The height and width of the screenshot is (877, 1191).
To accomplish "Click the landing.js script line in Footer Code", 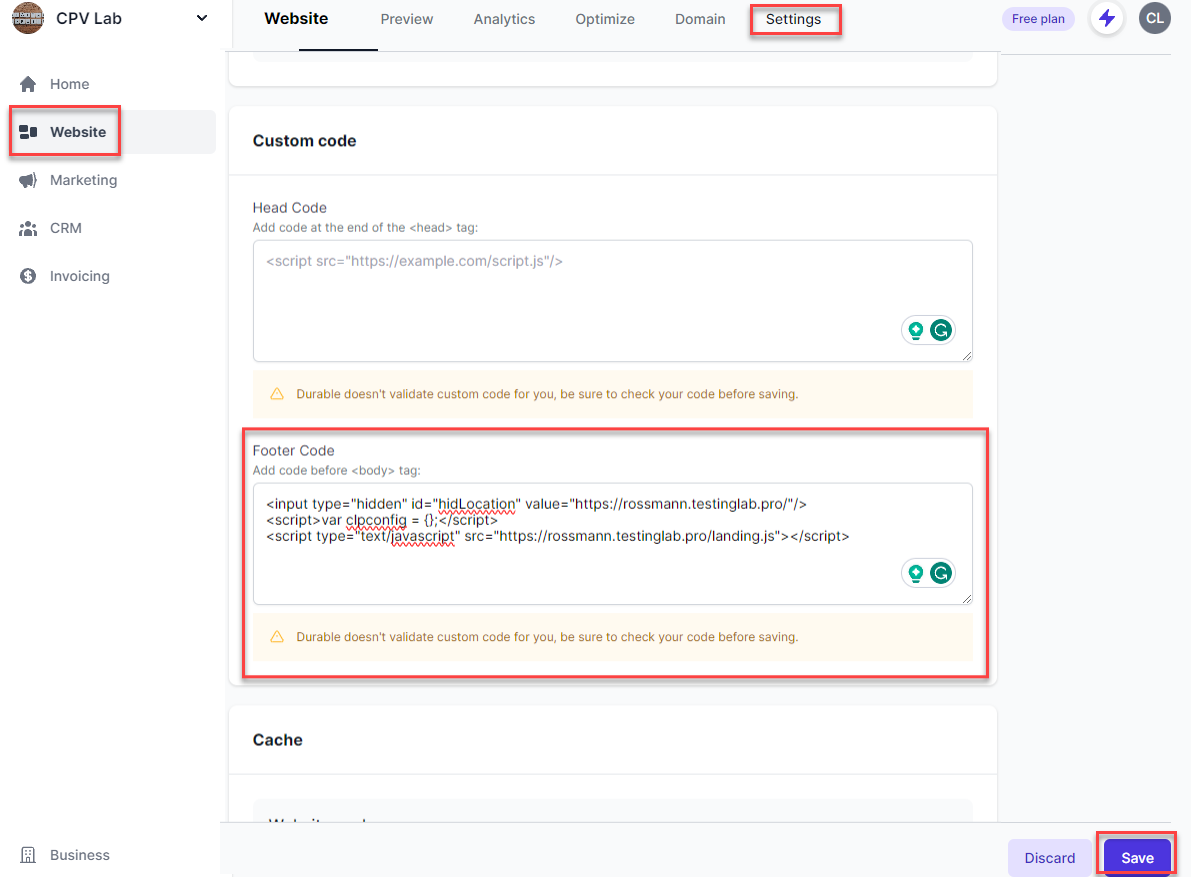I will click(558, 536).
